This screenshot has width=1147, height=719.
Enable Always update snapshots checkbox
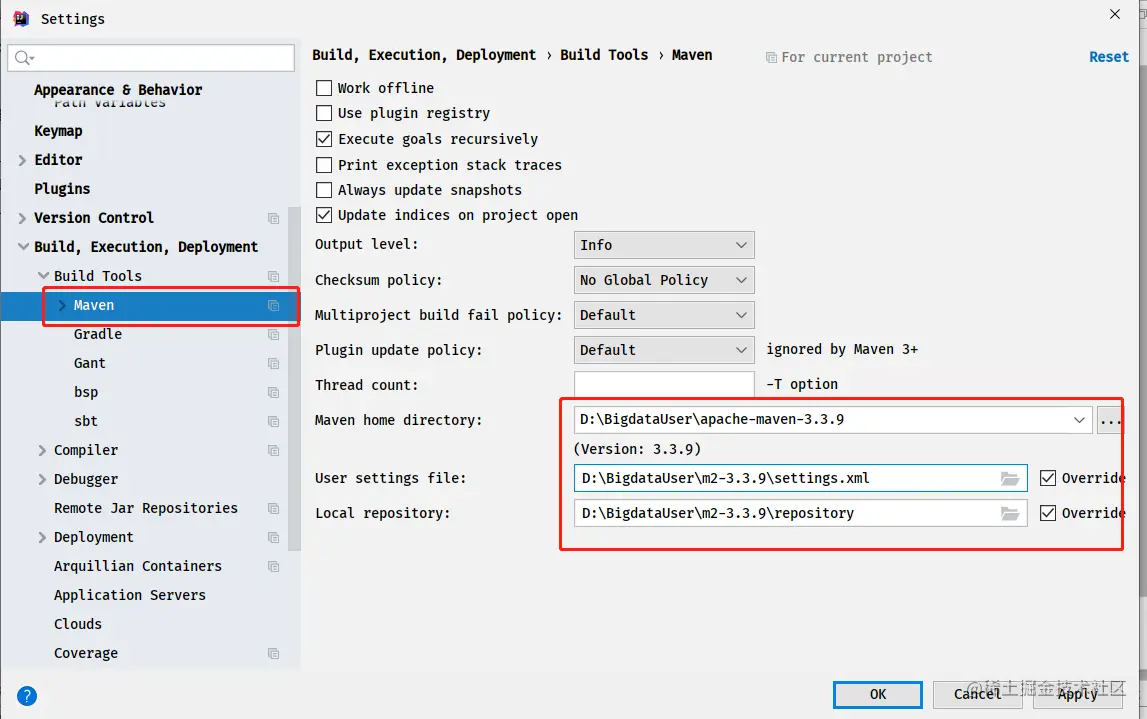tap(323, 189)
